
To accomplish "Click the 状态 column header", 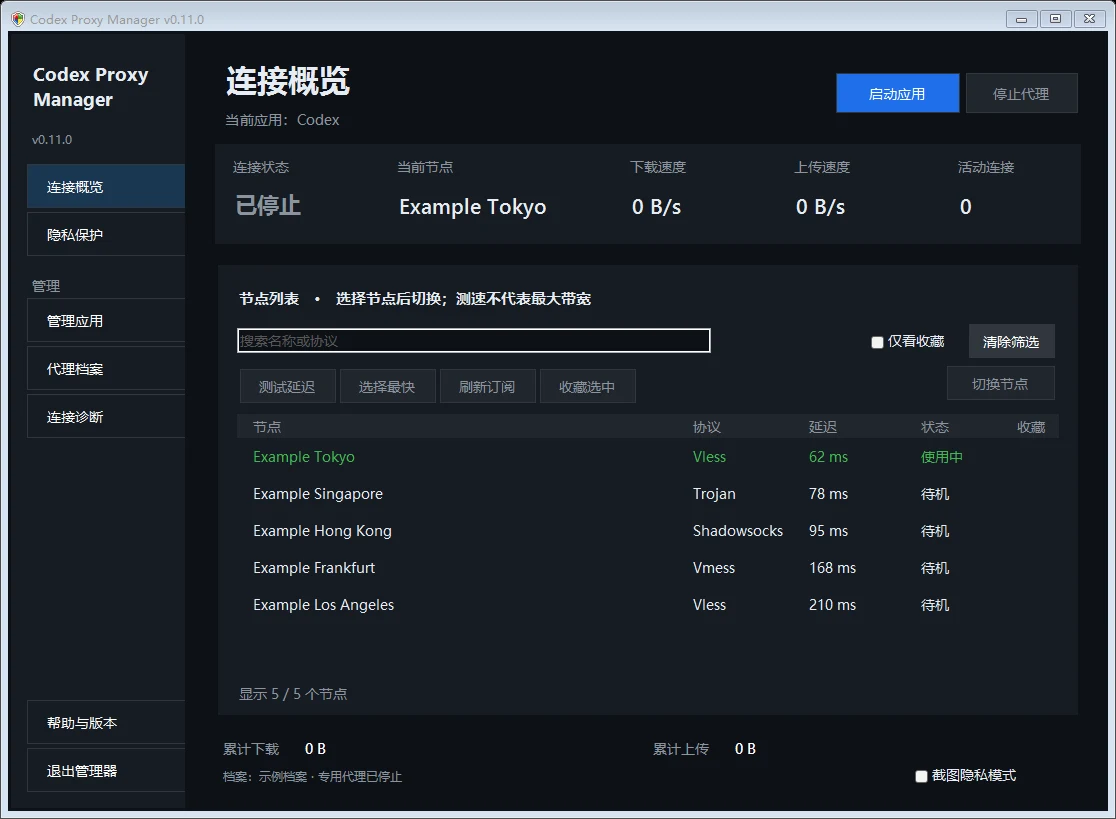I will (935, 427).
